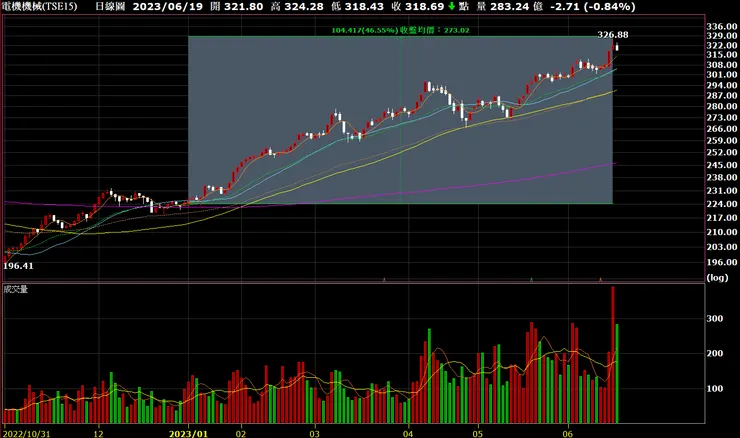Screen dimensions: 740x438
Task: Click the gray triangle marker near April
Action: tap(384, 279)
